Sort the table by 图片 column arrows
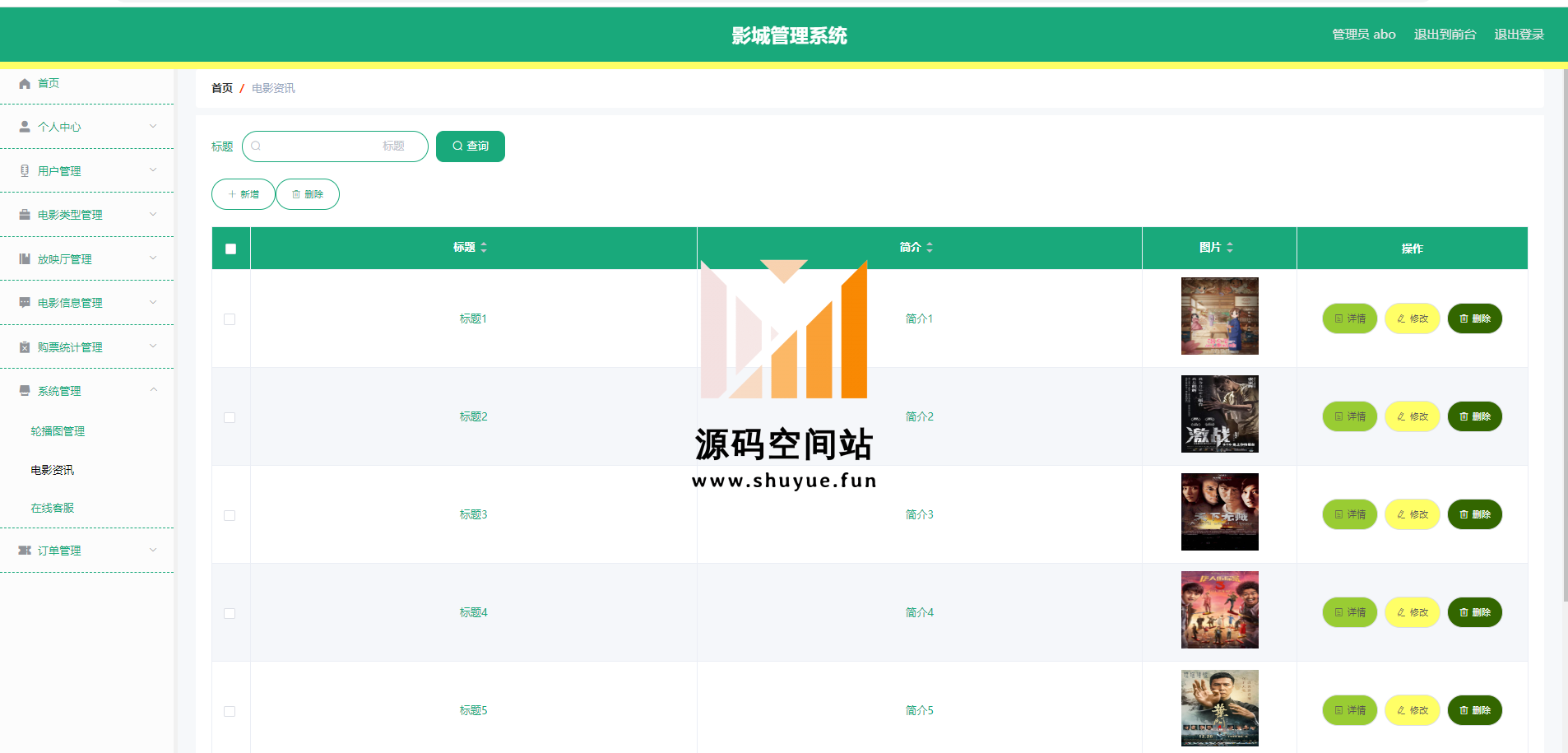 click(x=1230, y=247)
